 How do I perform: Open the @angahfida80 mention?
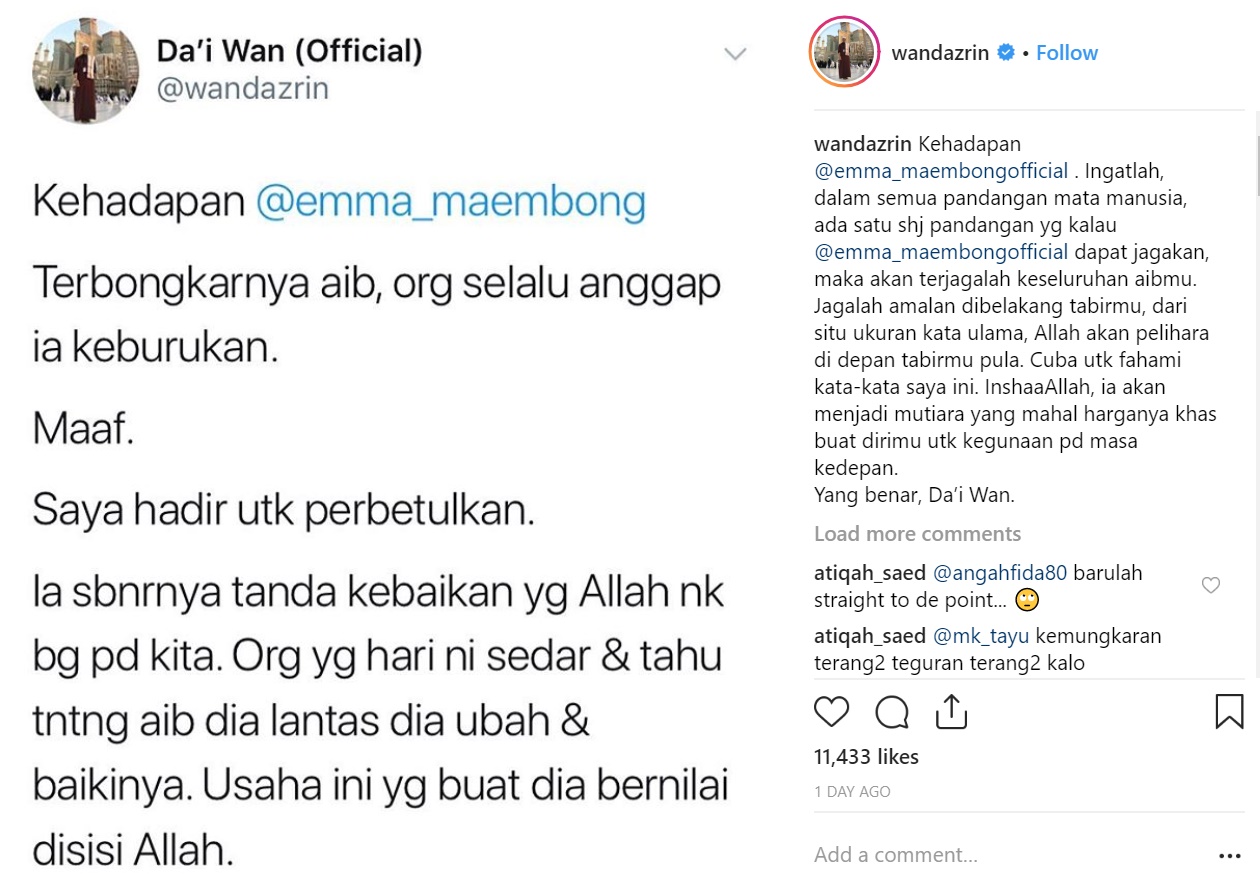tap(1000, 573)
